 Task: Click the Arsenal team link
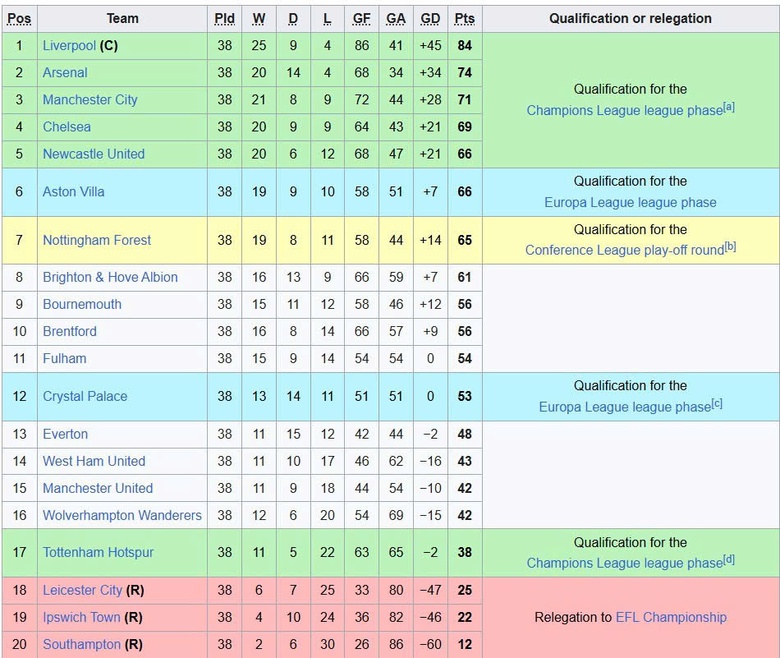[65, 73]
